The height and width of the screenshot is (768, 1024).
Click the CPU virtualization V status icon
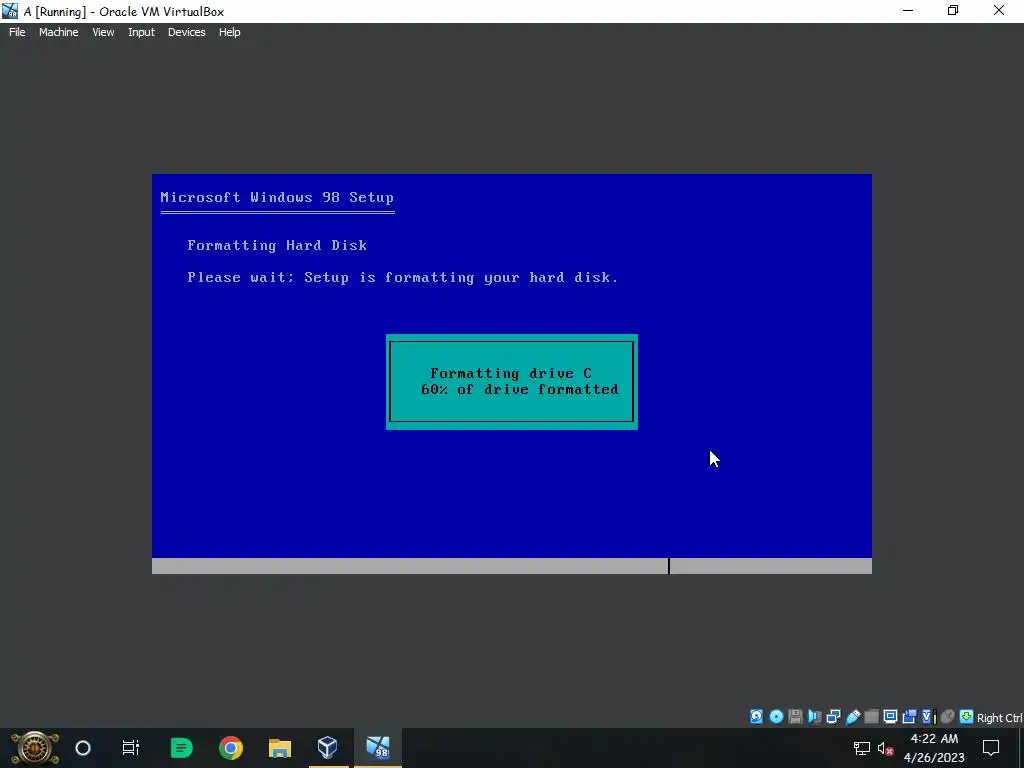pyautogui.click(x=927, y=716)
